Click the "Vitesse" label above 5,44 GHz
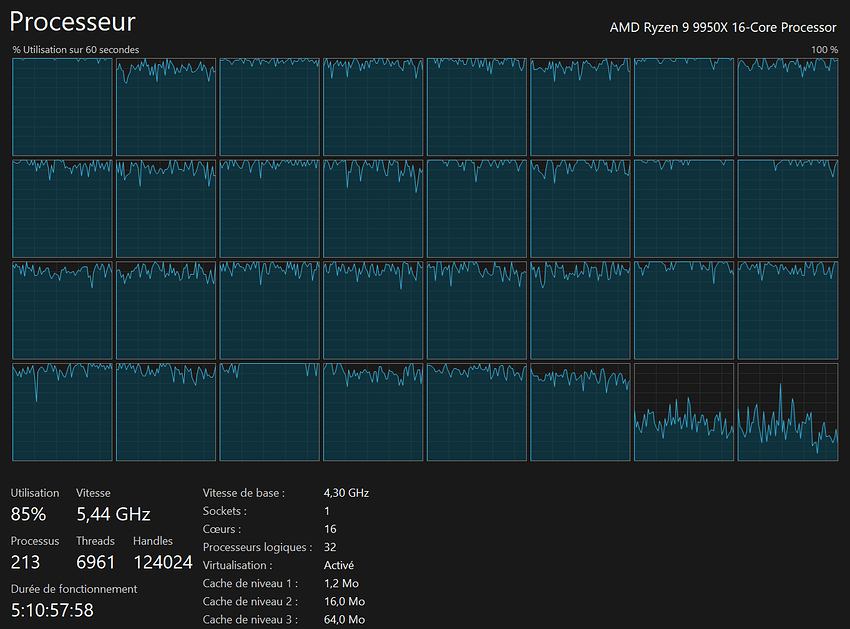850x629 pixels. coord(93,493)
